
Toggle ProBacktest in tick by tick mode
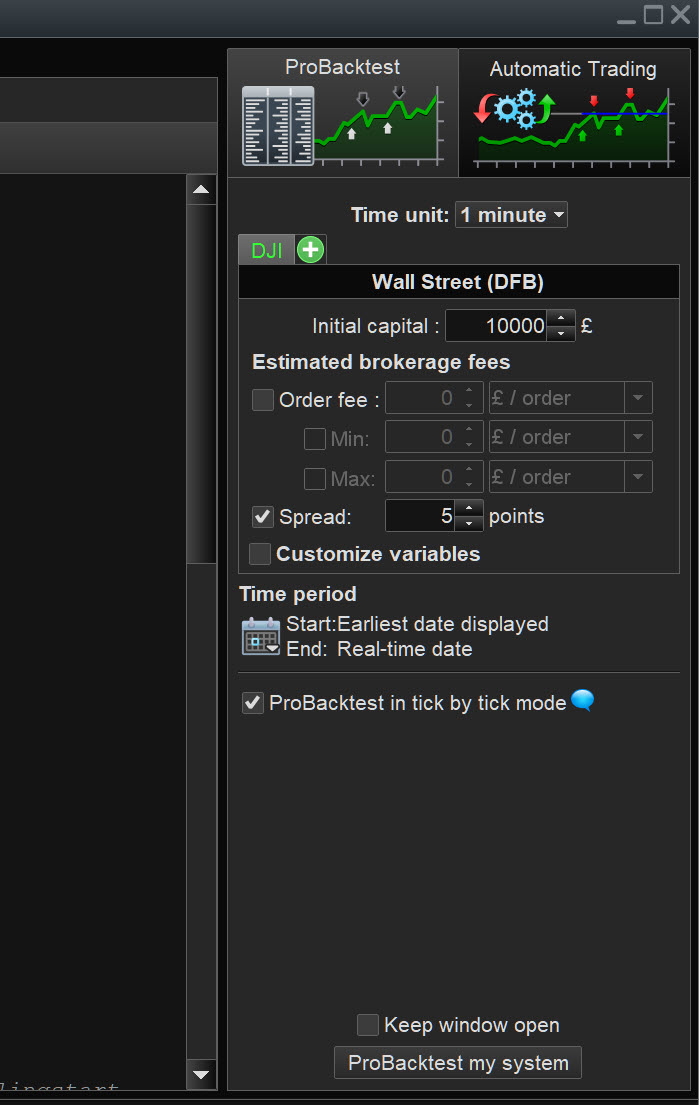253,704
